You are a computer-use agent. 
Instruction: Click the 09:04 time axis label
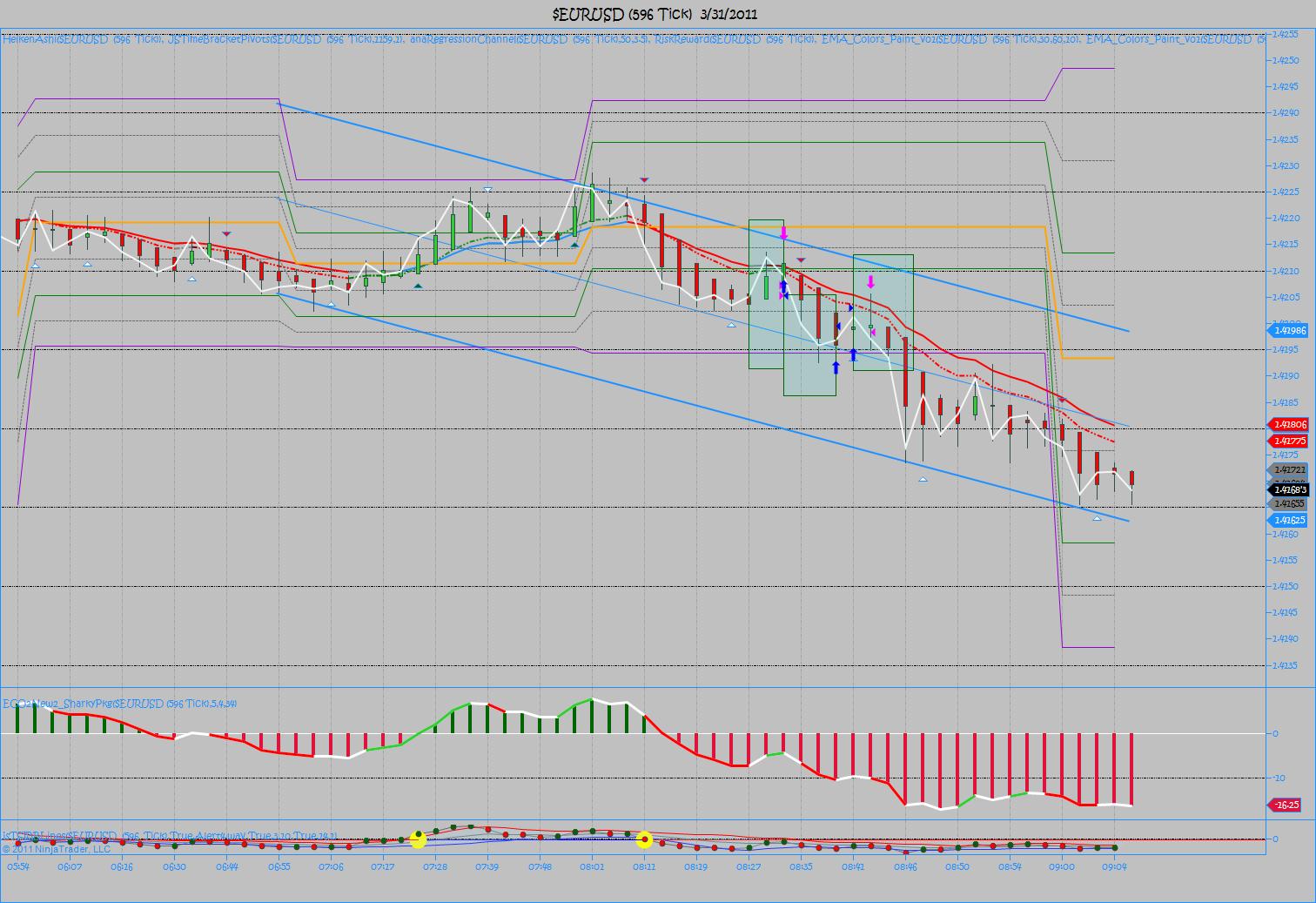[x=1115, y=867]
